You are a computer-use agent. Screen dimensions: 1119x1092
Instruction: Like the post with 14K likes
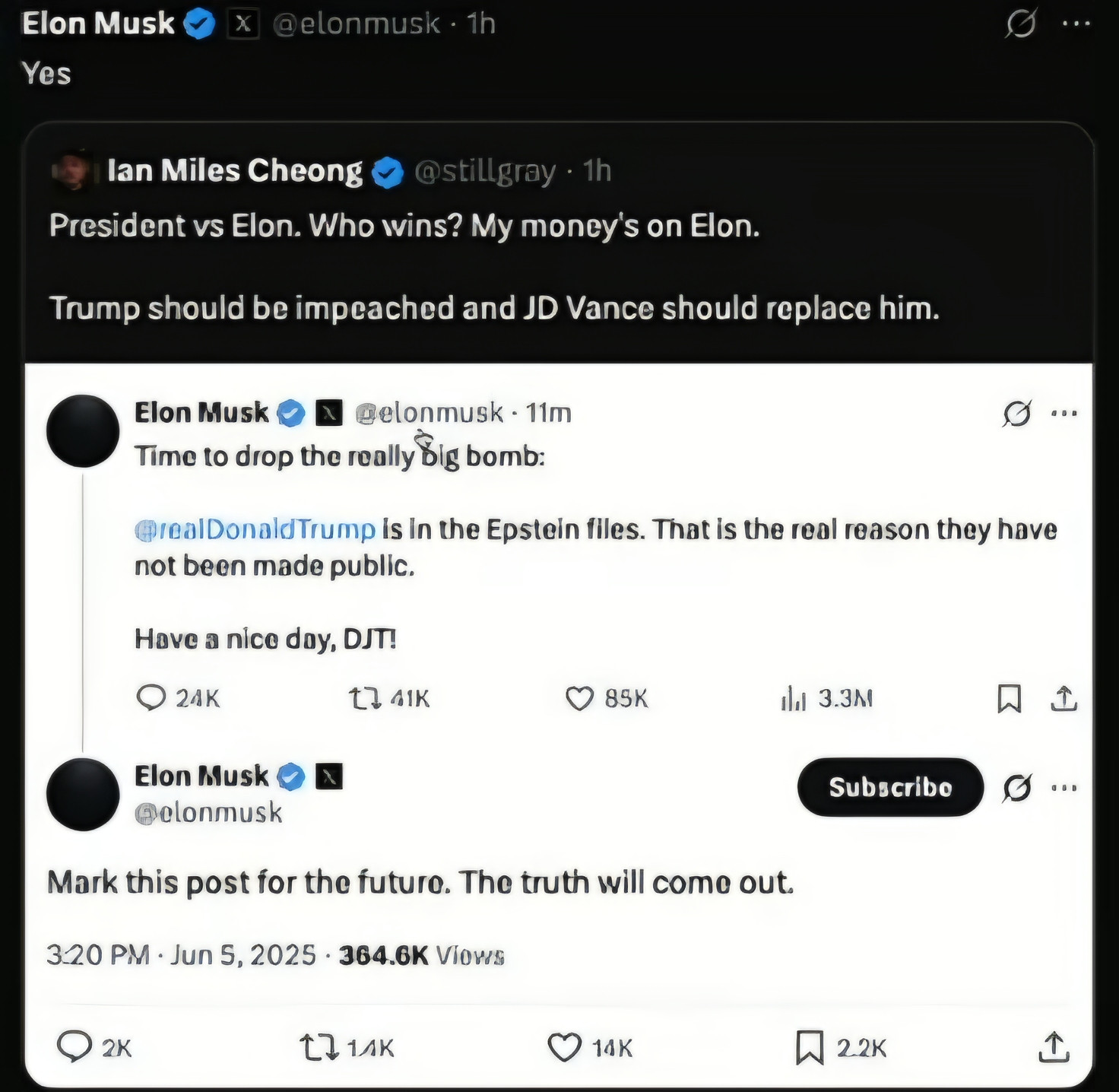tap(565, 1047)
